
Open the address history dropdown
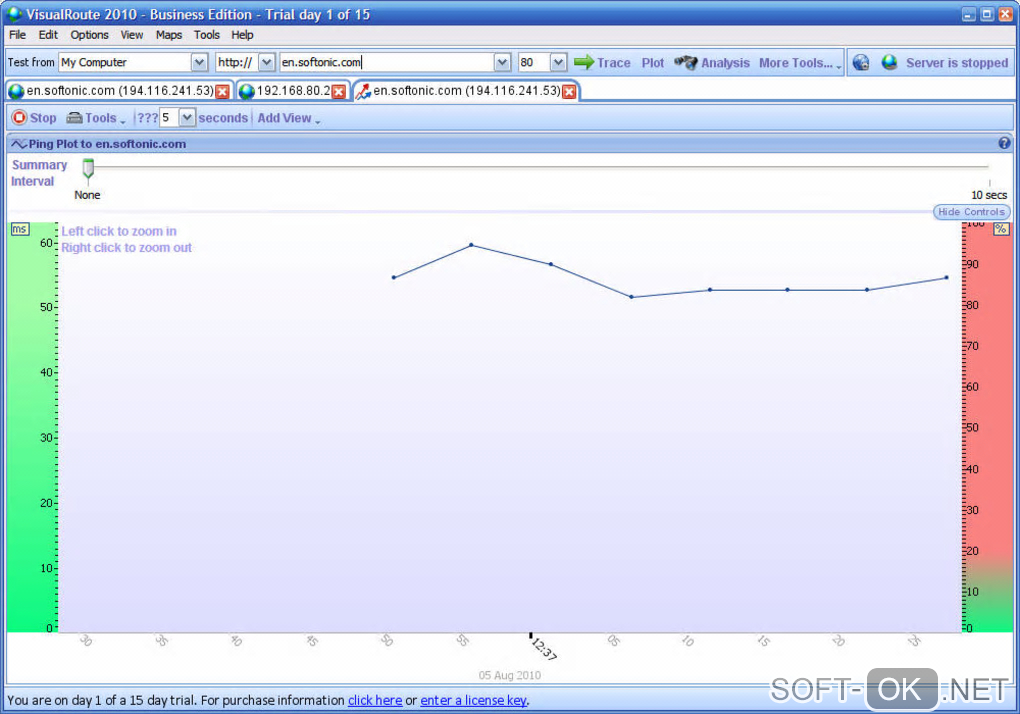pos(502,62)
